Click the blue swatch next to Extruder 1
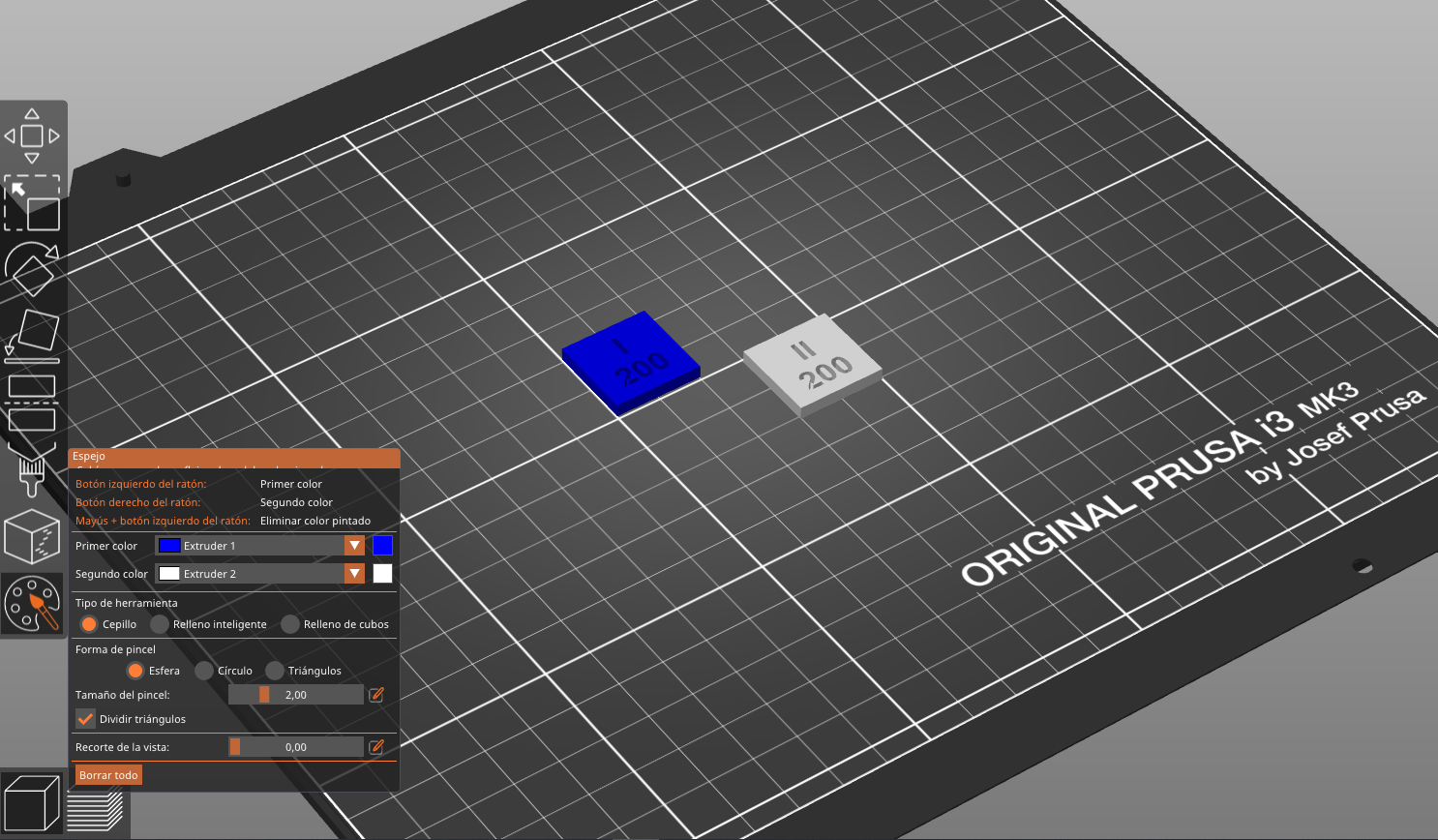Image resolution: width=1438 pixels, height=840 pixels. (x=382, y=545)
